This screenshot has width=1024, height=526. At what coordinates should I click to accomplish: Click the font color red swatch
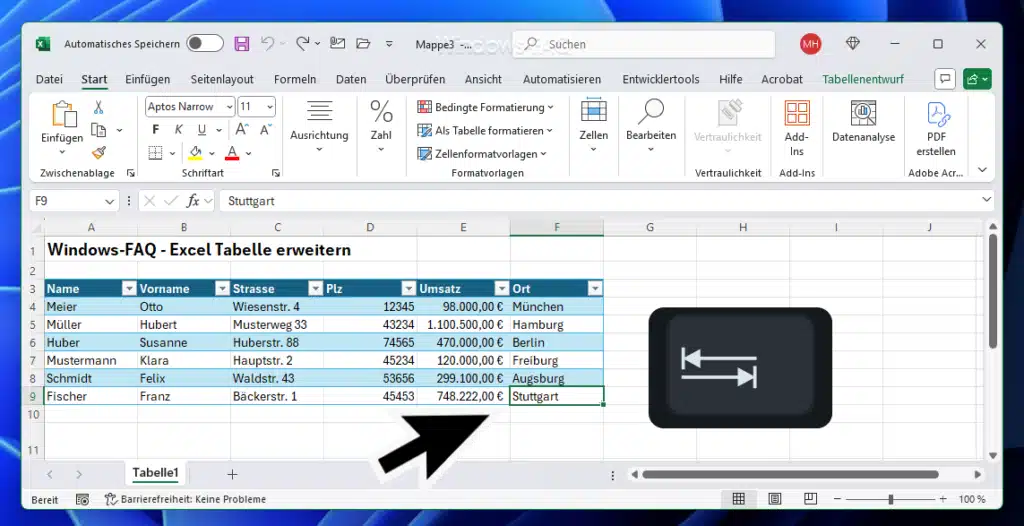pos(231,154)
